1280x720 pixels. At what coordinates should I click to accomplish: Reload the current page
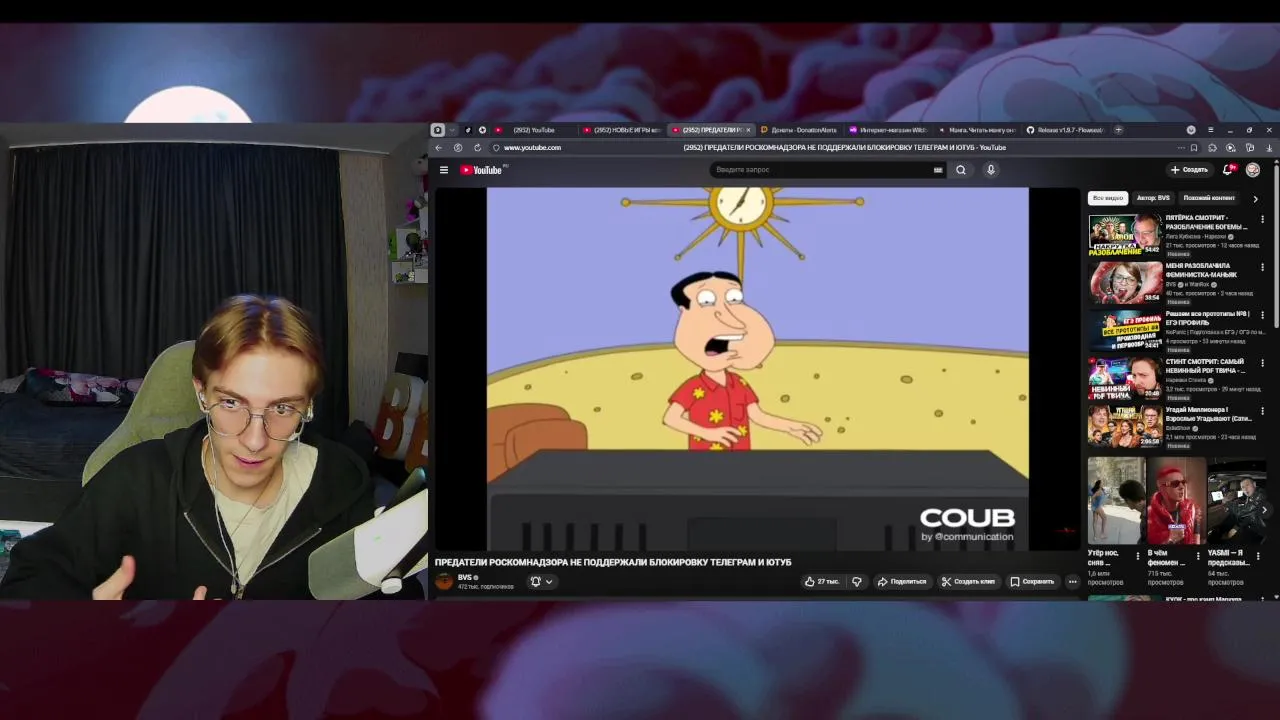pyautogui.click(x=477, y=148)
